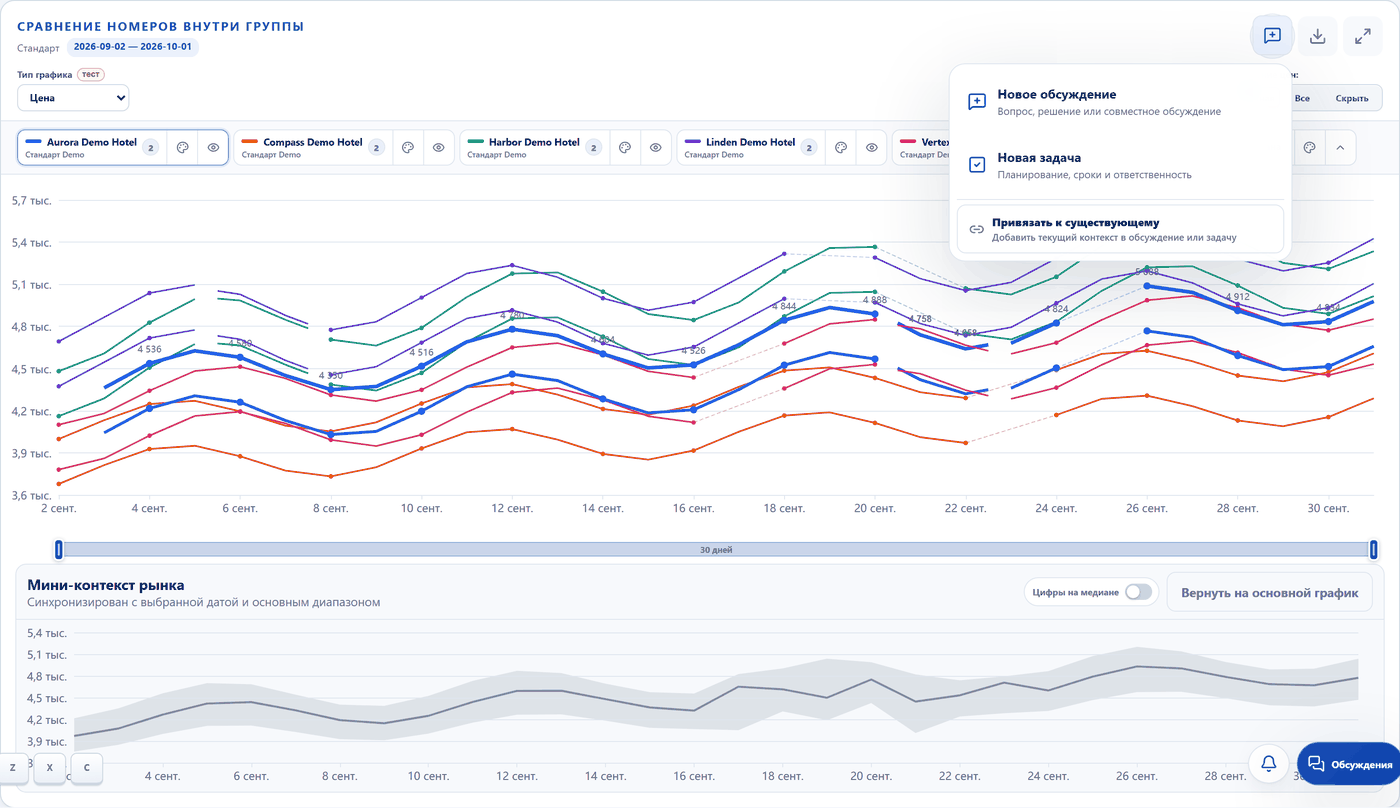The width and height of the screenshot is (1400, 808).
Task: Click the 'тест' badge near Тип графика
Action: tap(91, 75)
